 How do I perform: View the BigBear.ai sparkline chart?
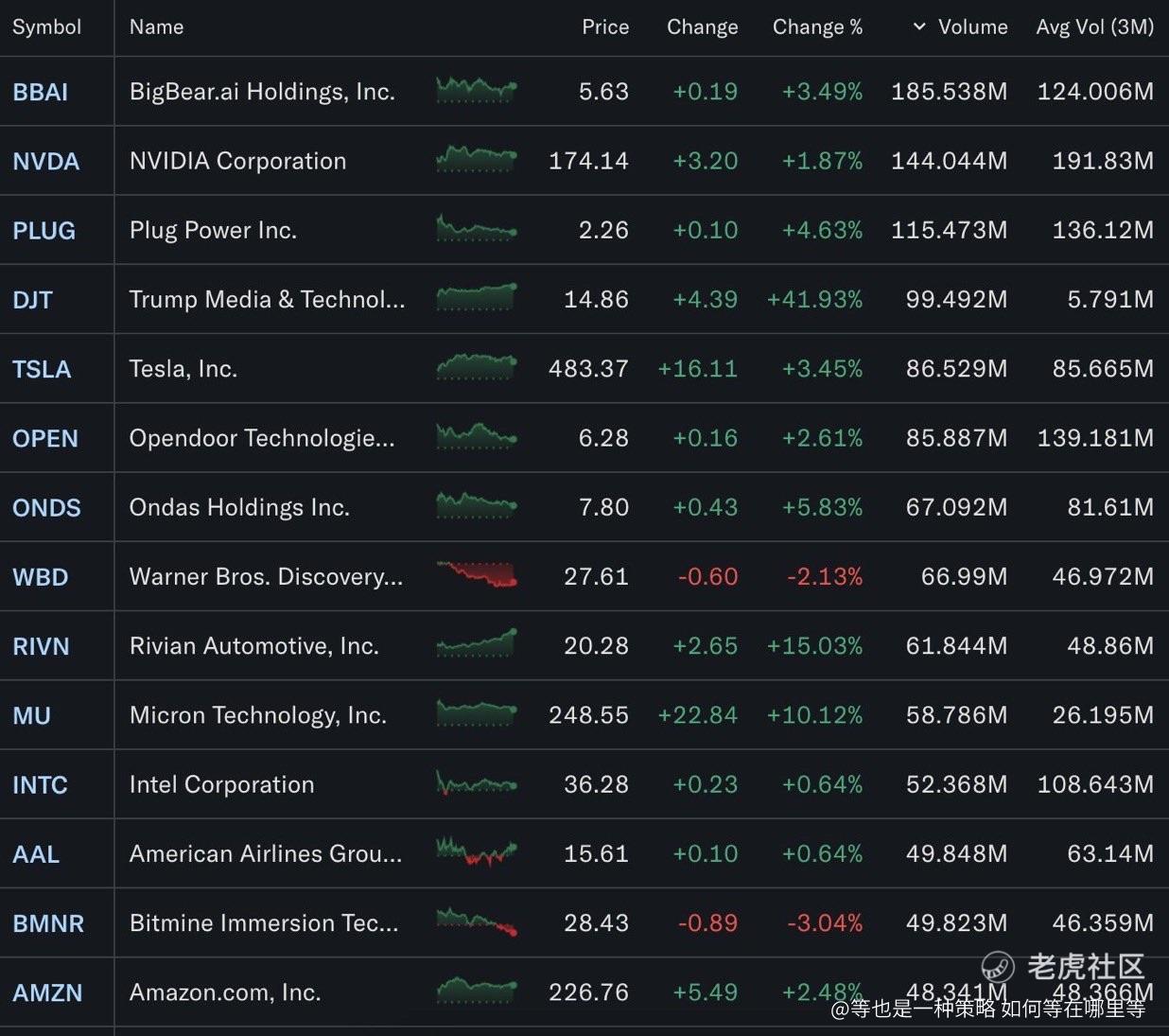pyautogui.click(x=477, y=91)
